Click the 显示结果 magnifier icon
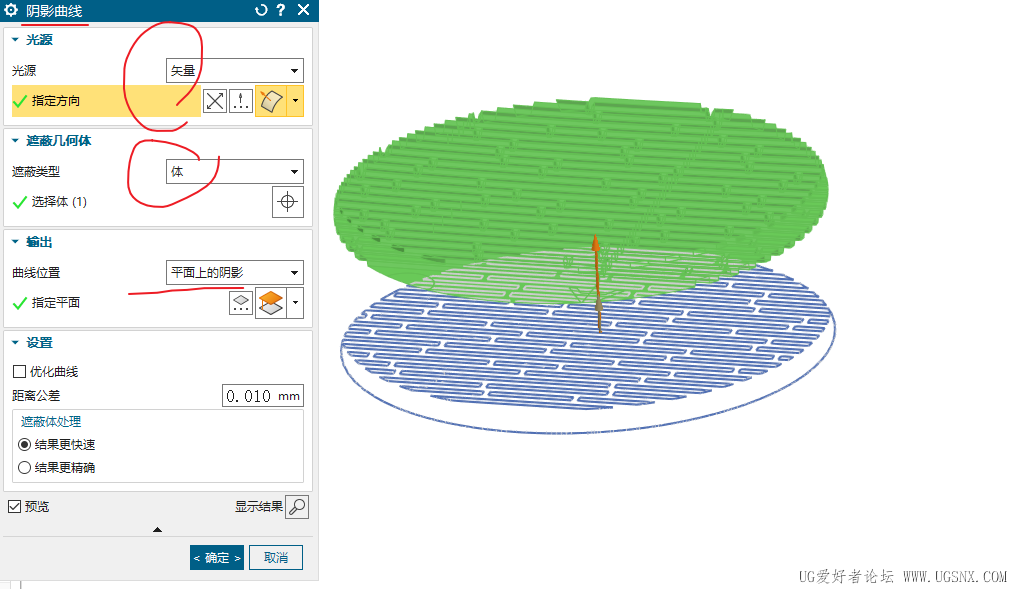 [297, 507]
